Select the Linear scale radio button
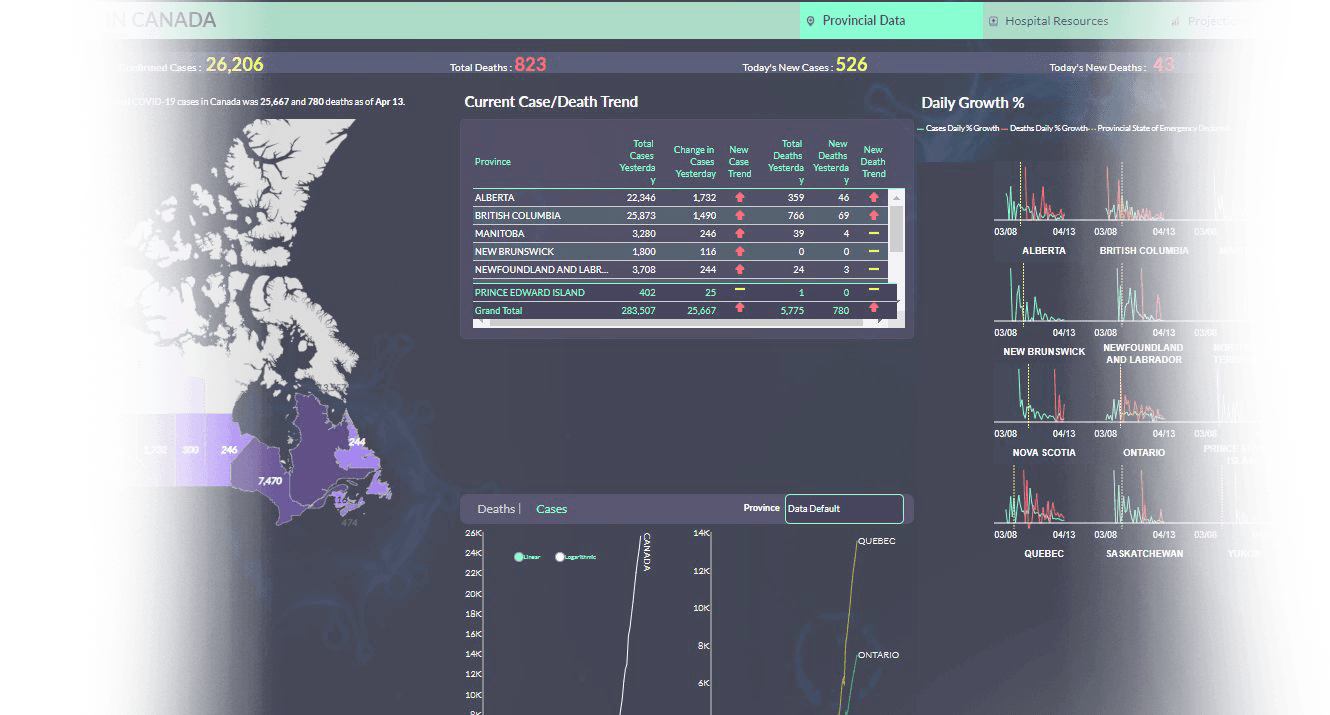 pos(519,557)
